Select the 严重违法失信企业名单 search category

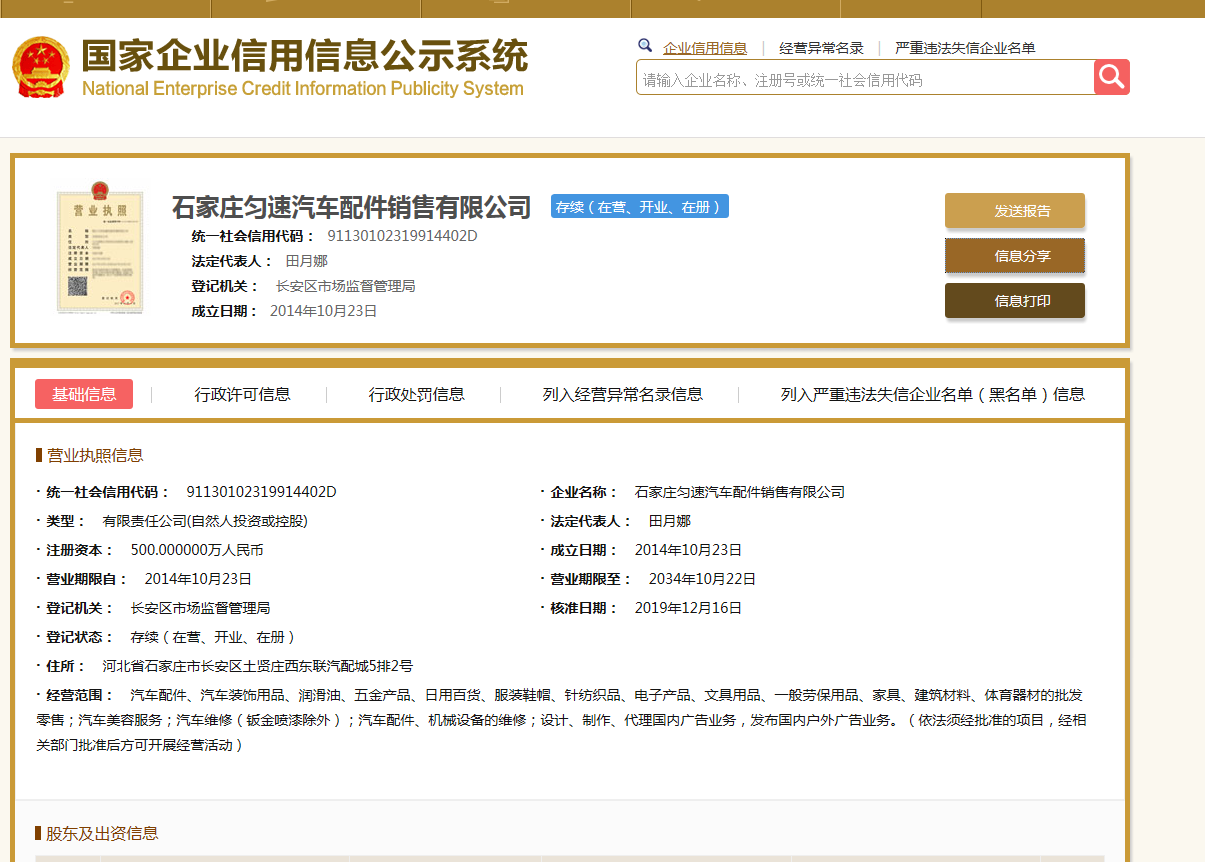(x=965, y=48)
